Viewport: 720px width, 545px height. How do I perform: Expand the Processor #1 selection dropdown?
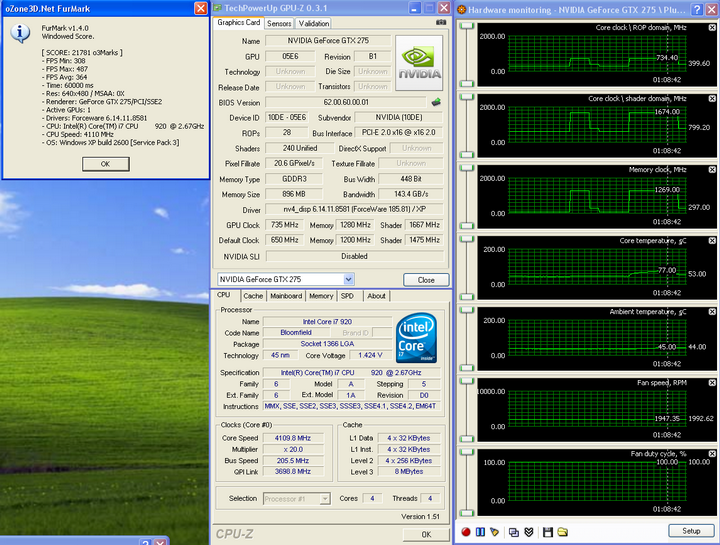[x=327, y=498]
